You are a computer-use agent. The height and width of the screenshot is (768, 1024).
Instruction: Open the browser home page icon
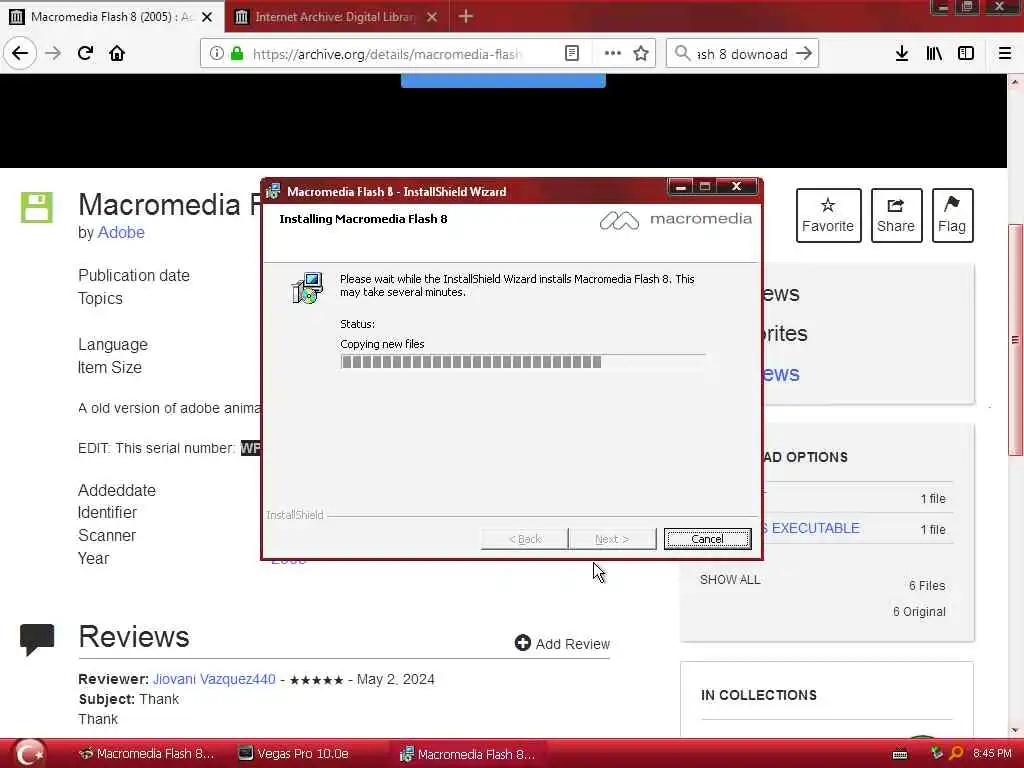(117, 54)
